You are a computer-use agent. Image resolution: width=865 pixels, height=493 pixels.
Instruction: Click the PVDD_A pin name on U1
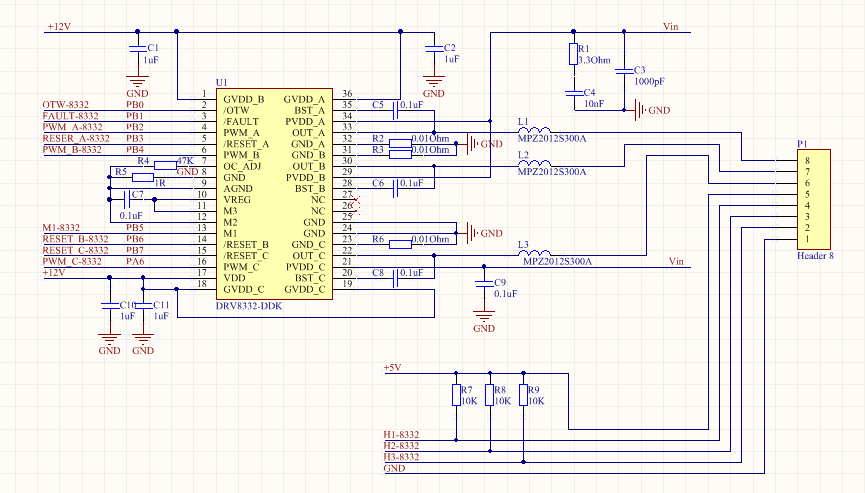pos(305,122)
